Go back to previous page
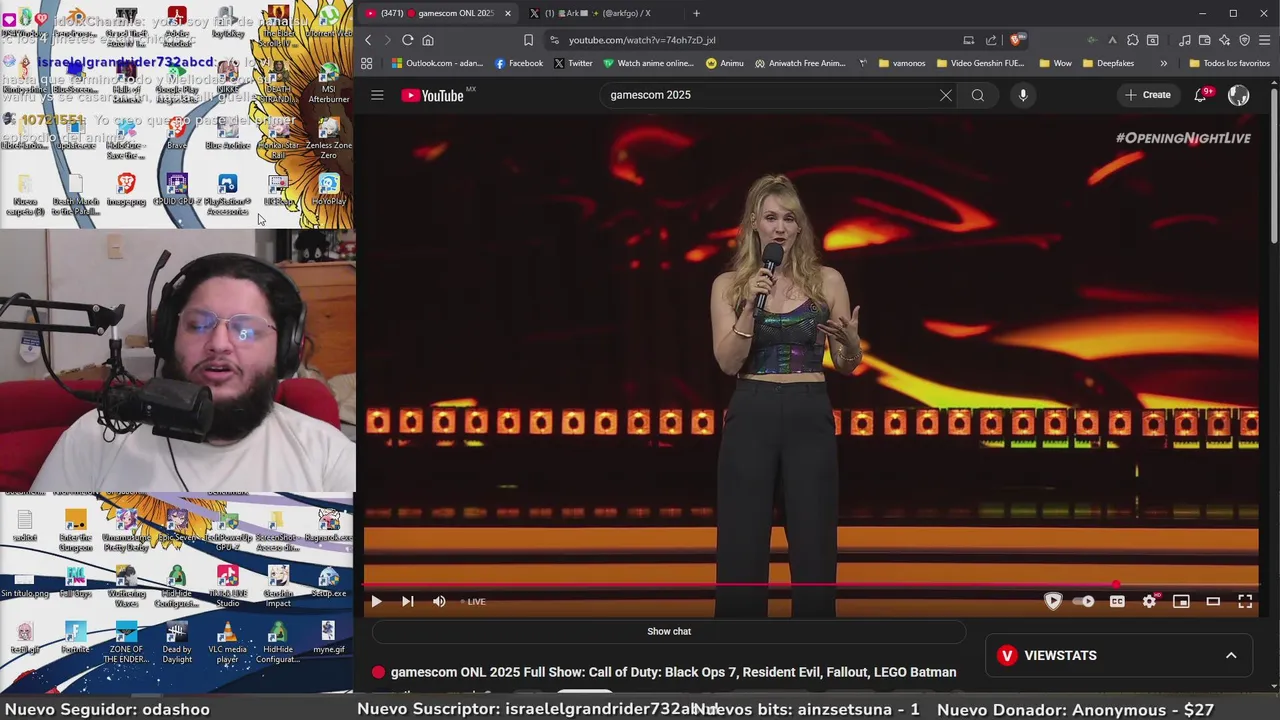This screenshot has width=1280, height=720. point(368,40)
